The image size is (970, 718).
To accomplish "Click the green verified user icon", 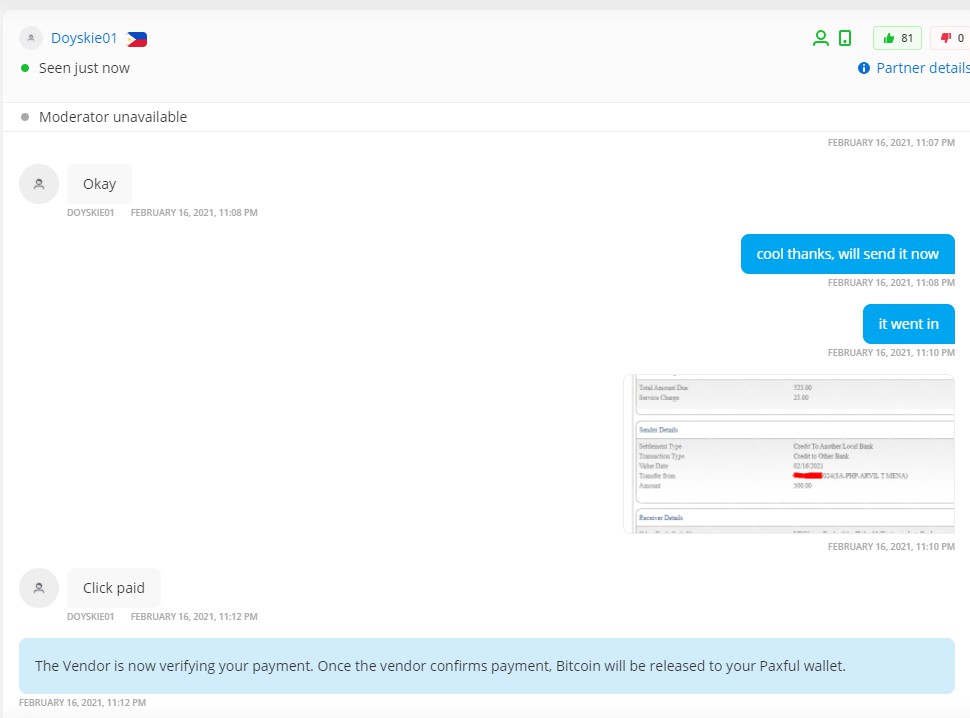I will [x=820, y=38].
